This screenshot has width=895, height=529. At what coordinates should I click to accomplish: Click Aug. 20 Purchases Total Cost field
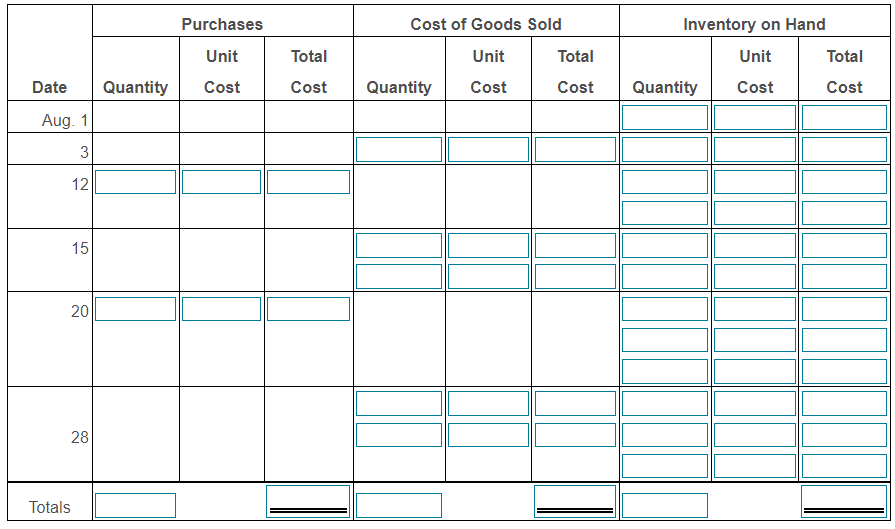(308, 309)
